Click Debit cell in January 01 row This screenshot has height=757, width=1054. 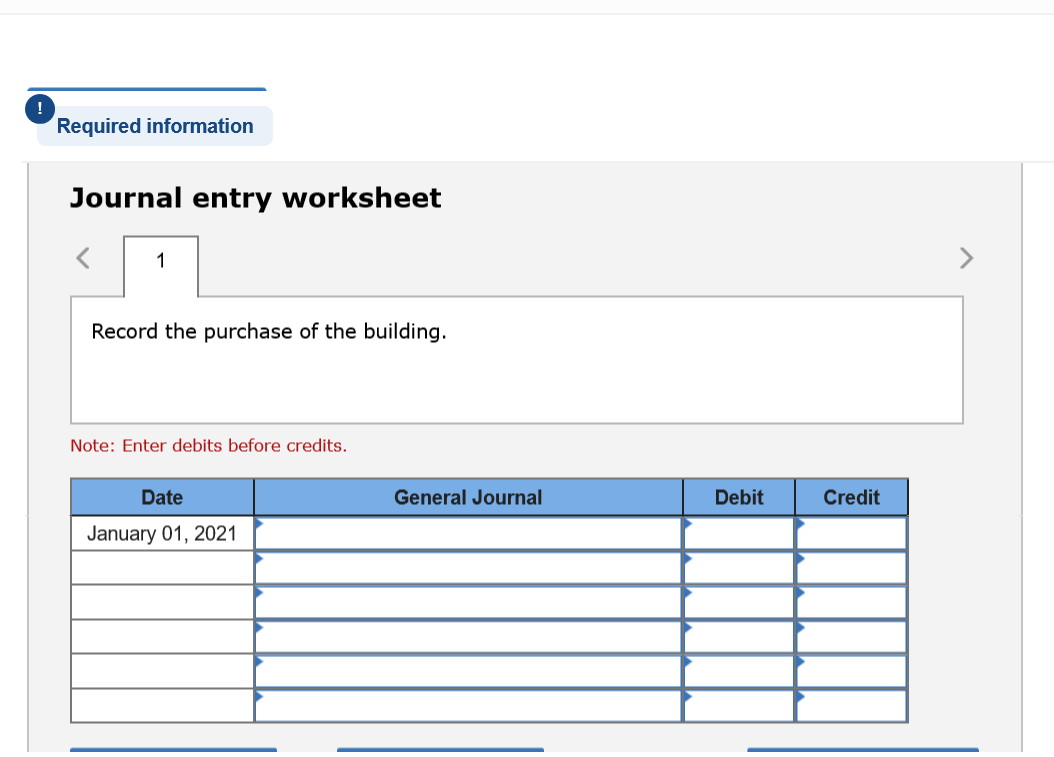click(739, 533)
